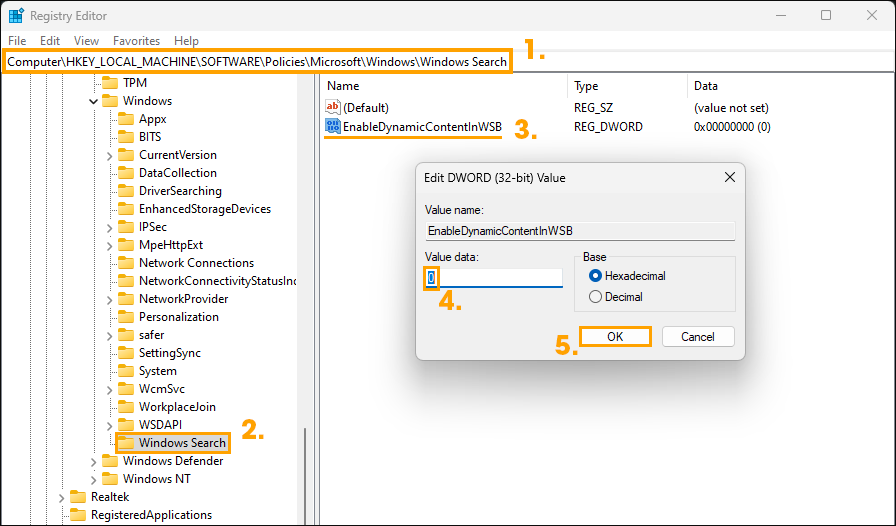Click the RegisteredApplications folder icon

pyautogui.click(x=78, y=515)
